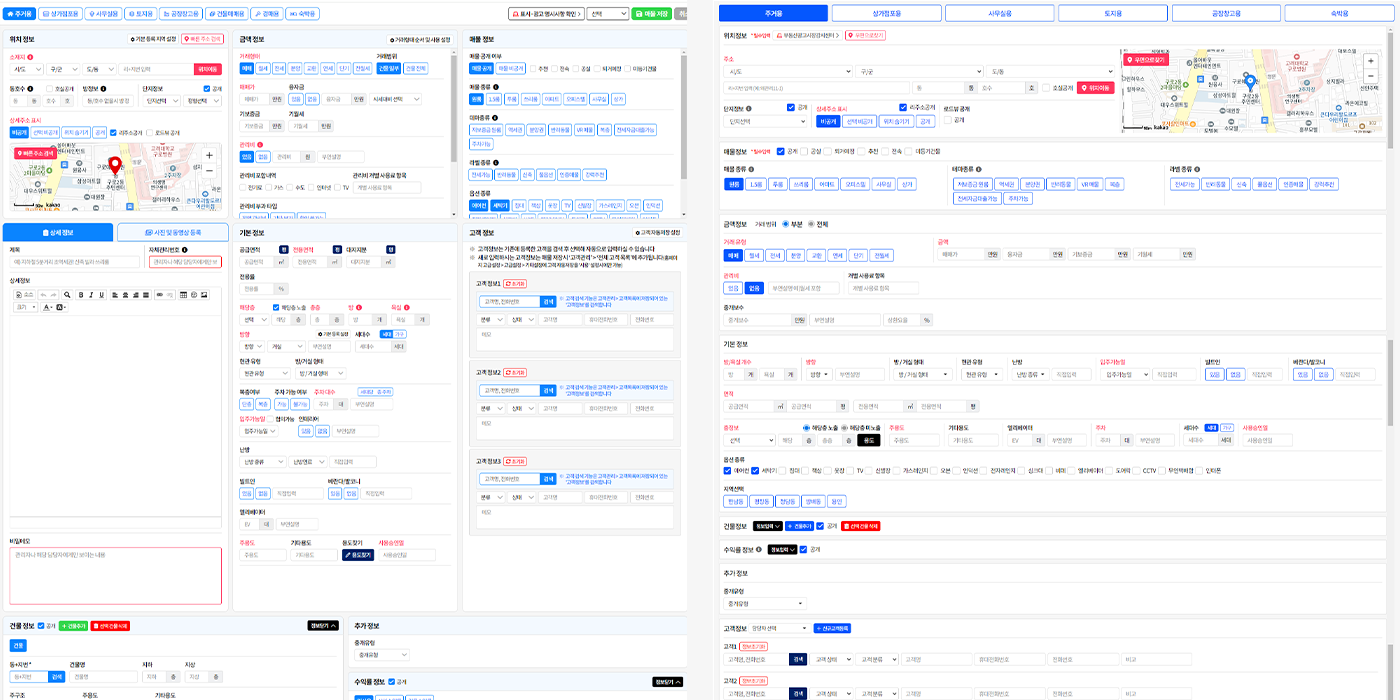
Task: Click the info icon beside right-layout 라벨 종류
Action: tap(1197, 169)
